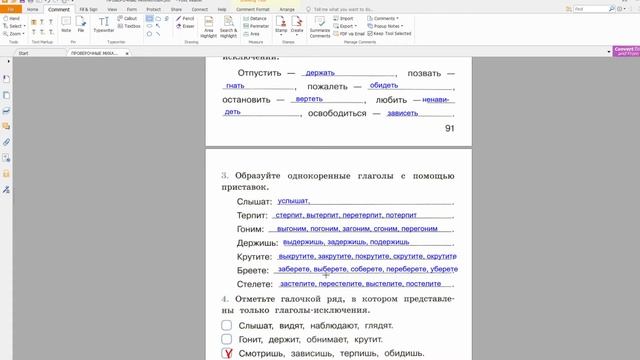Click the Find magnifier search icon
This screenshot has height=360, width=640.
coord(611,9)
